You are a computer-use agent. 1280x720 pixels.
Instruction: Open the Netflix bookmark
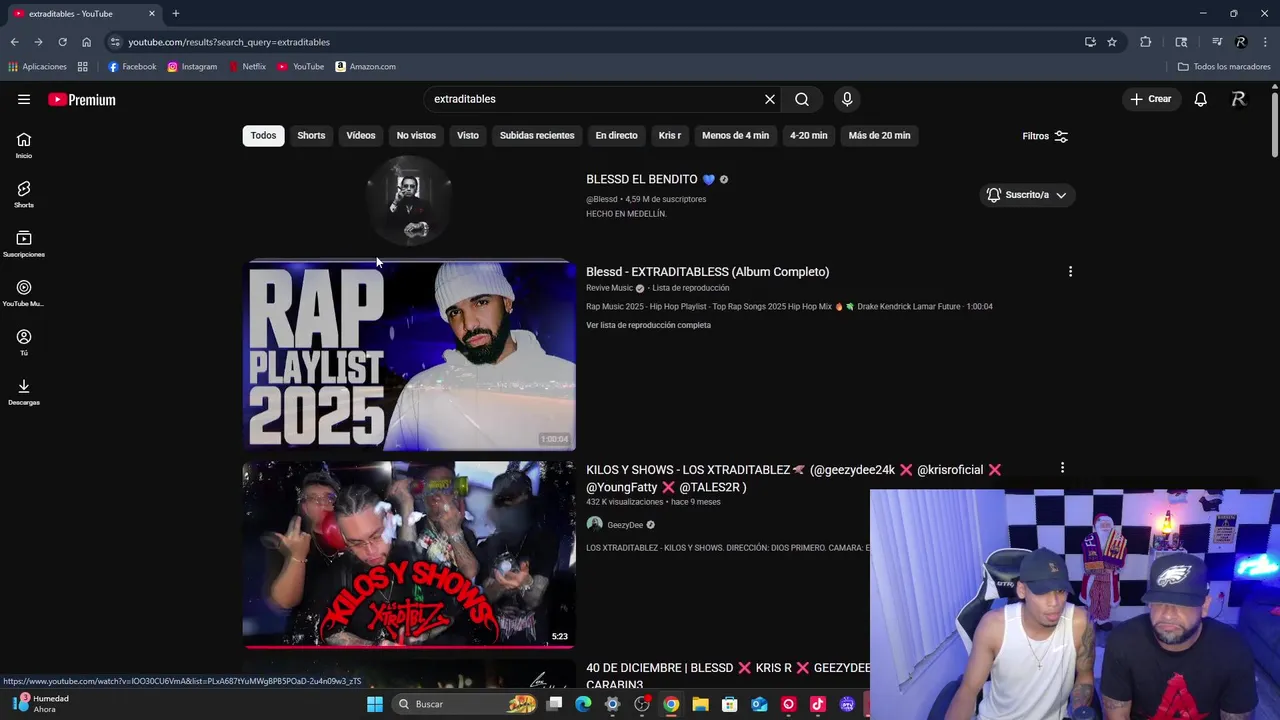247,67
